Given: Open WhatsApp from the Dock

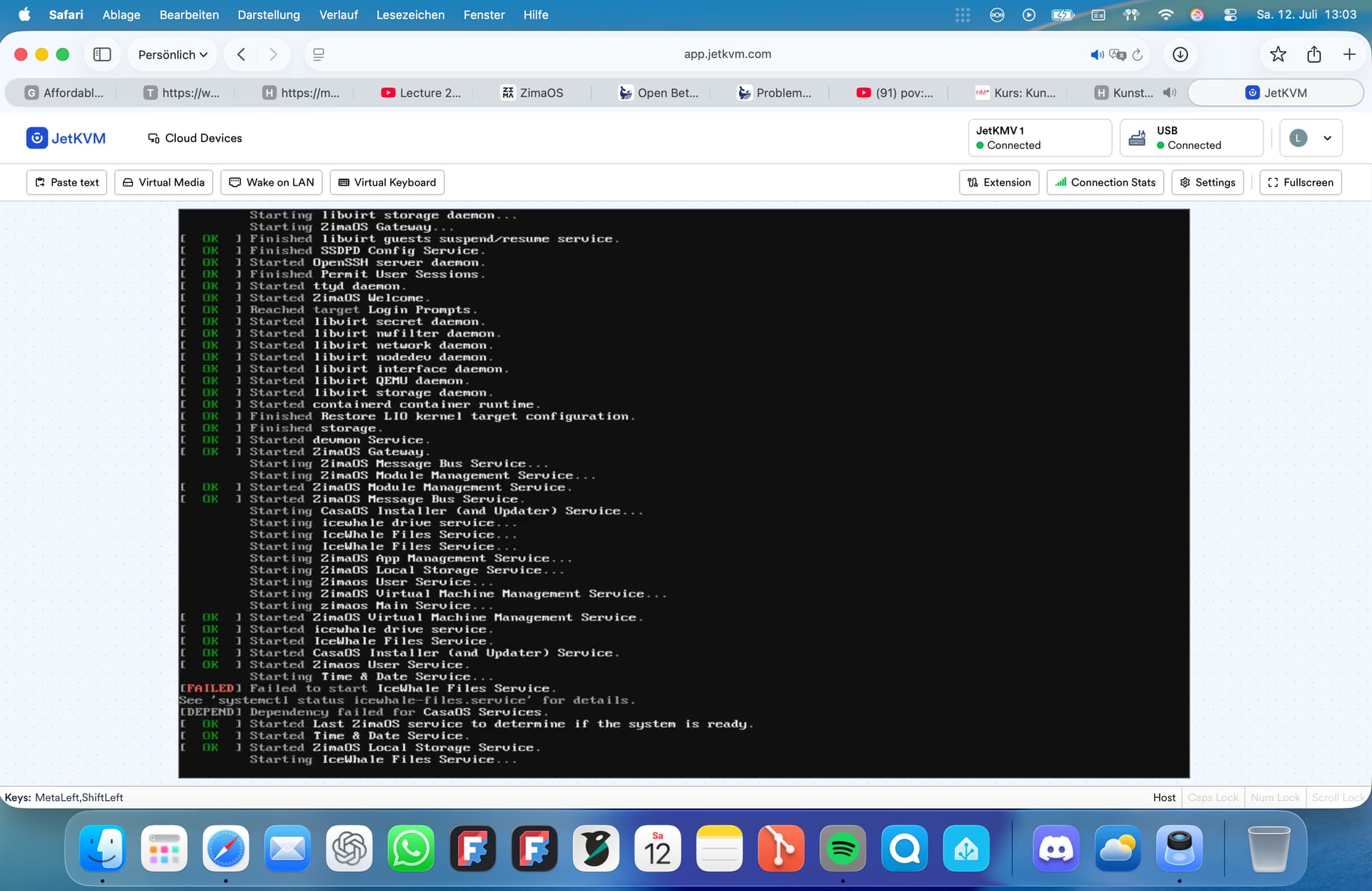Looking at the screenshot, I should click(x=411, y=848).
